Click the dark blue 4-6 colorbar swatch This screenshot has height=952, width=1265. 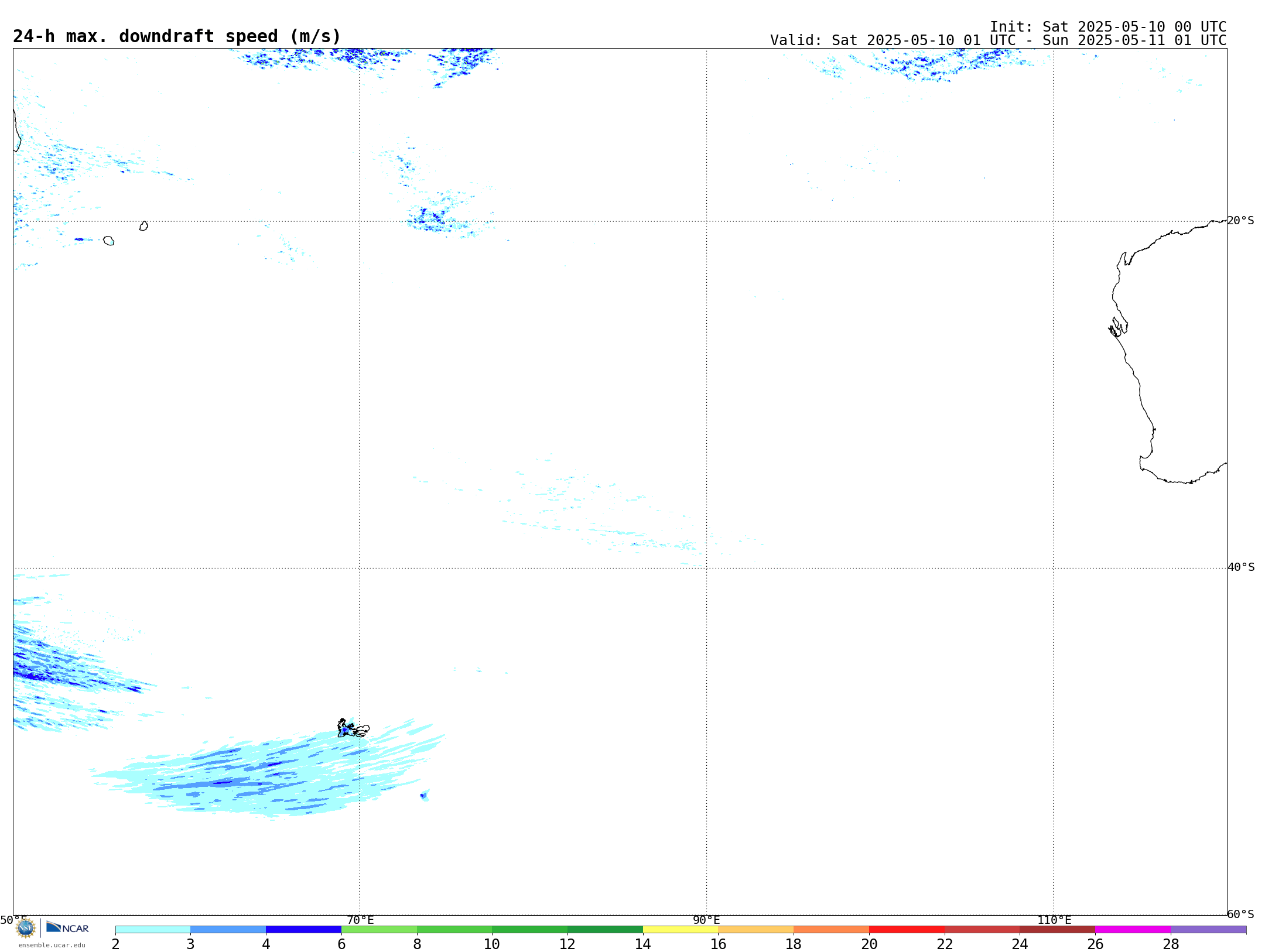tap(304, 930)
